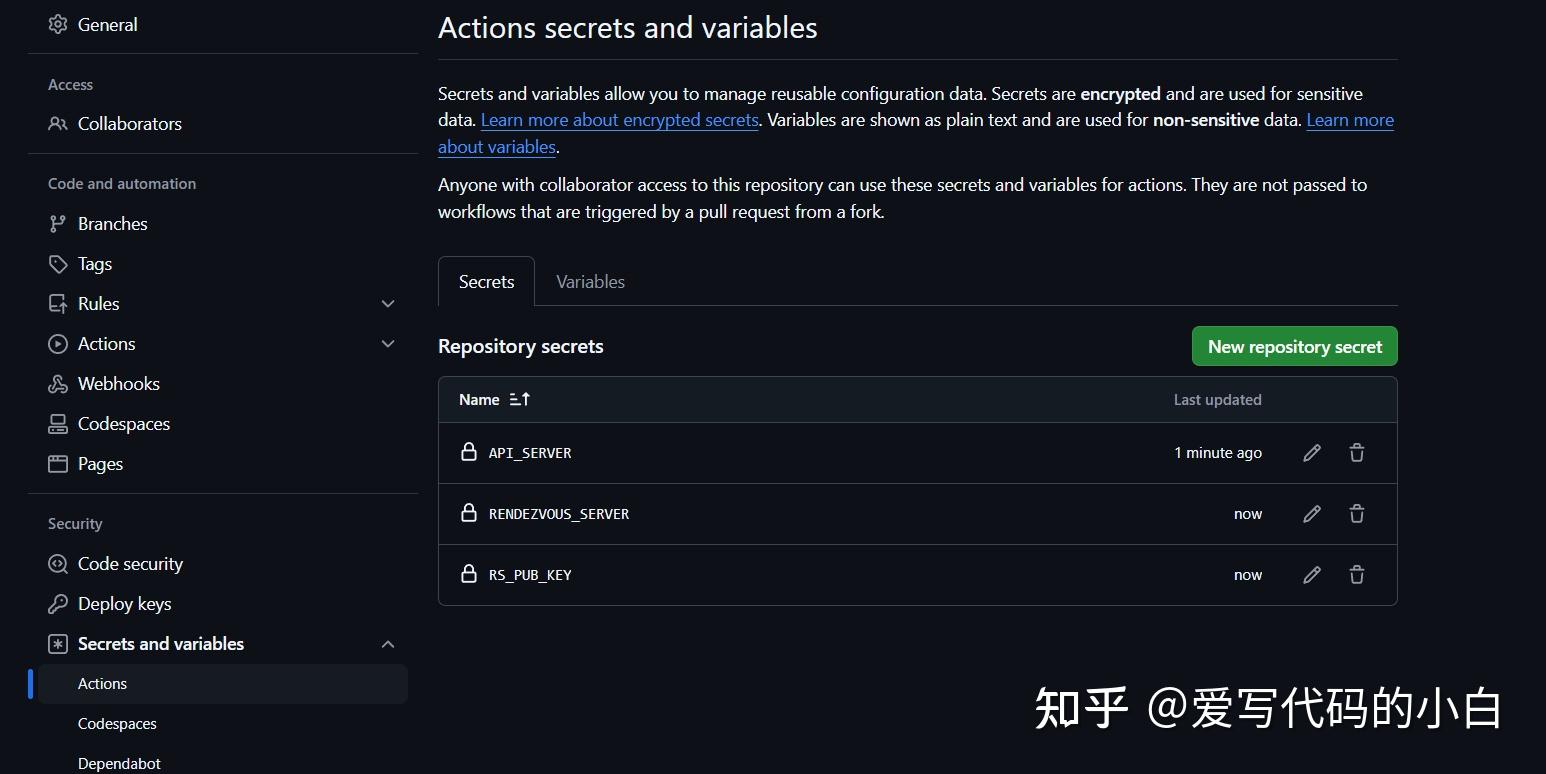Image resolution: width=1546 pixels, height=774 pixels.
Task: Open the Learn more about encrypted secrets link
Action: (619, 119)
